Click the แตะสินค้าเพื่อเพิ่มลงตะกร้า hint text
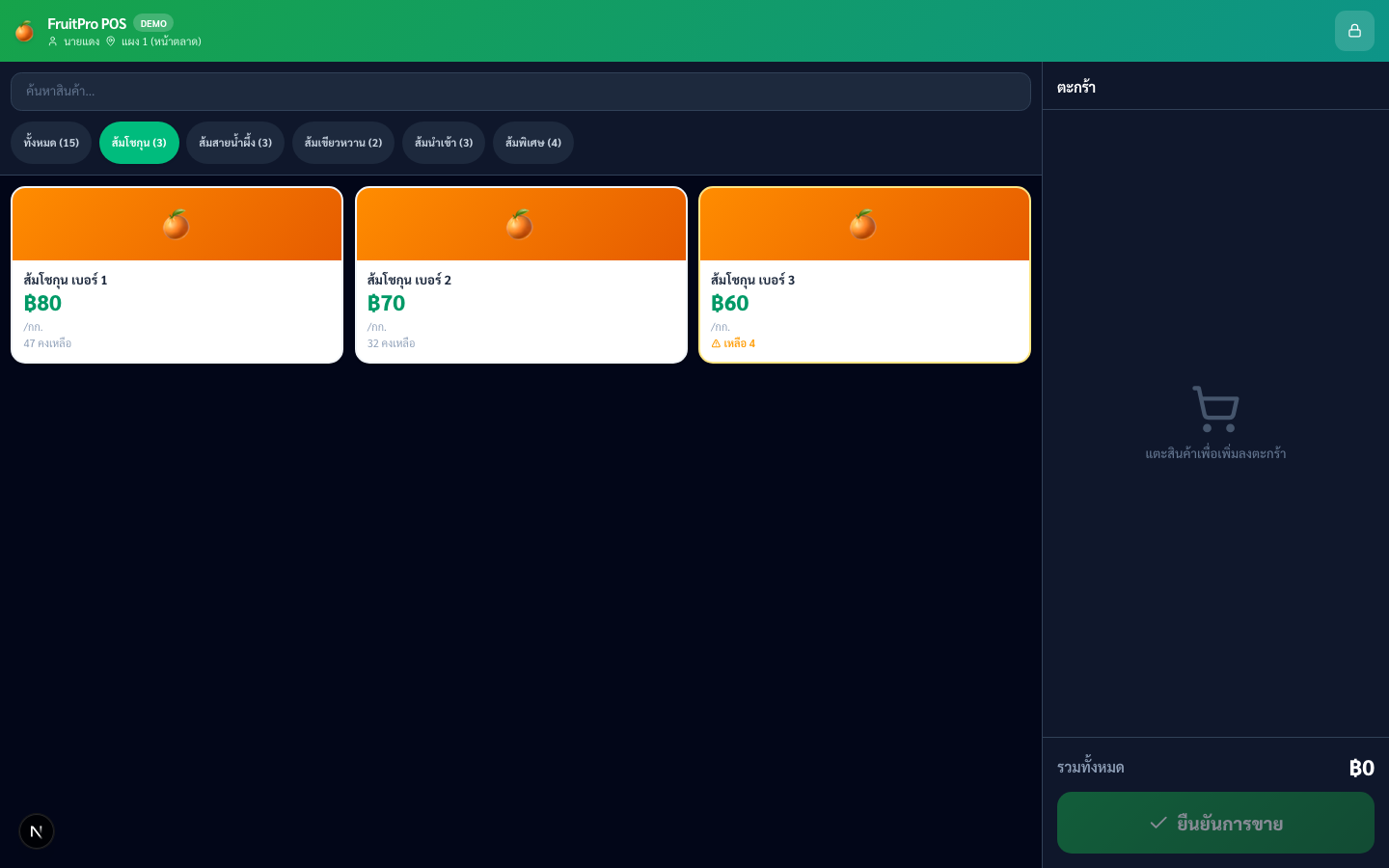Image resolution: width=1389 pixels, height=868 pixels. click(x=1215, y=453)
